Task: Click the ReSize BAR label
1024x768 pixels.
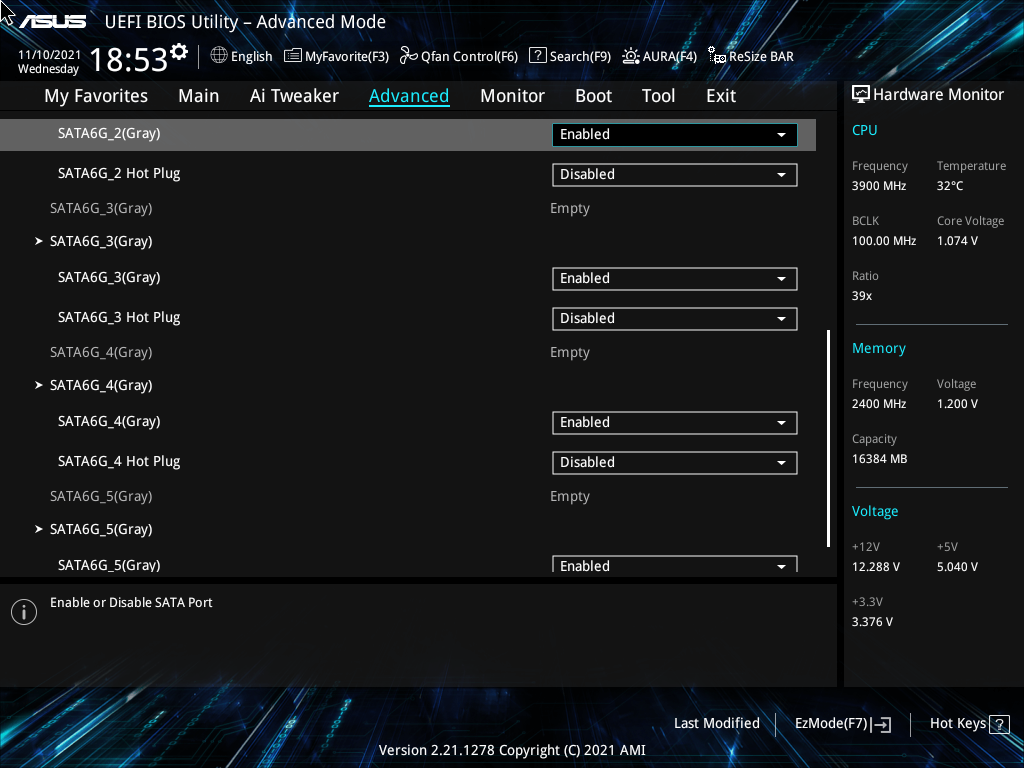Action: coord(761,56)
